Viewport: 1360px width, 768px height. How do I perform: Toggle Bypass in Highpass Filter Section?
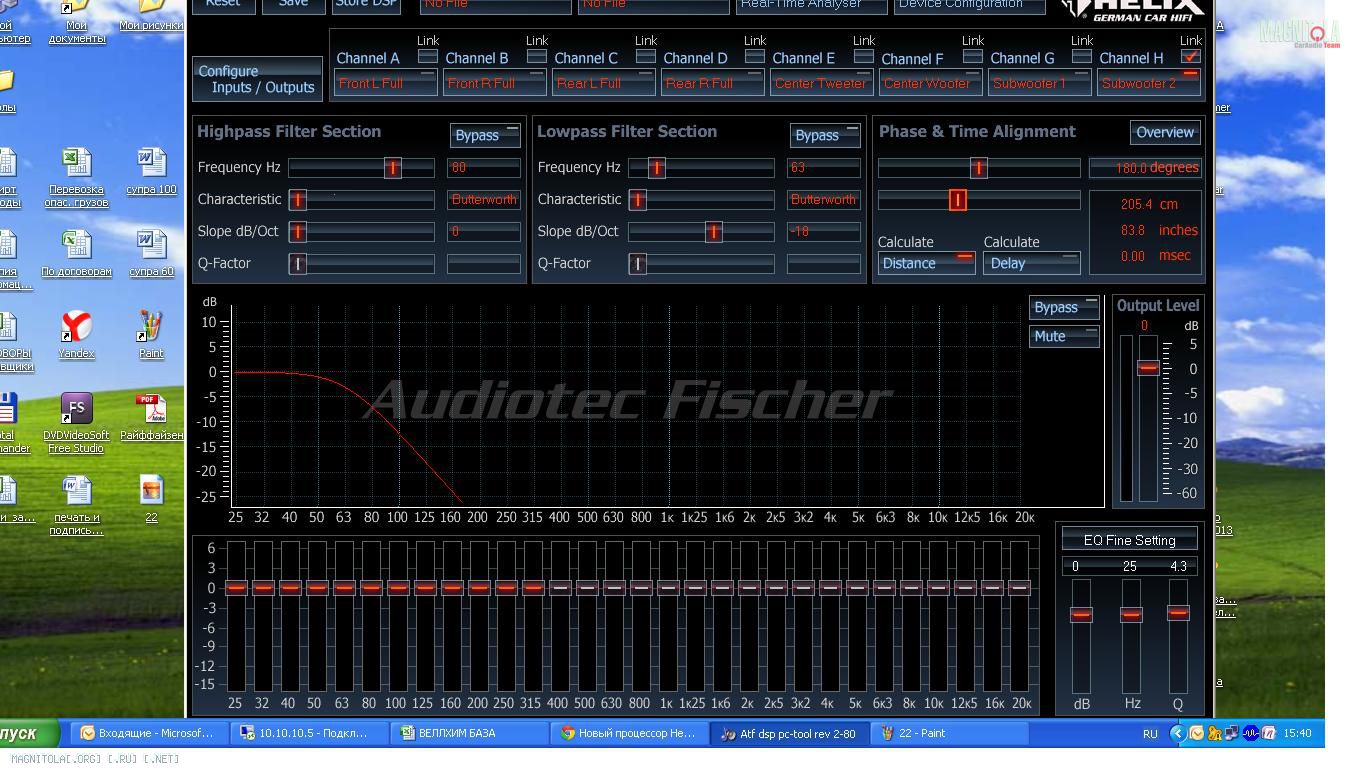point(485,135)
